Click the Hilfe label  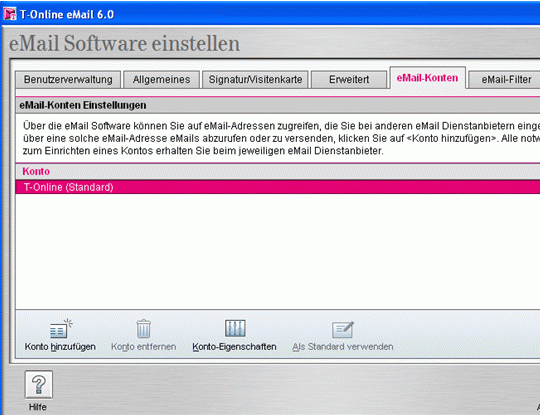click(38, 407)
